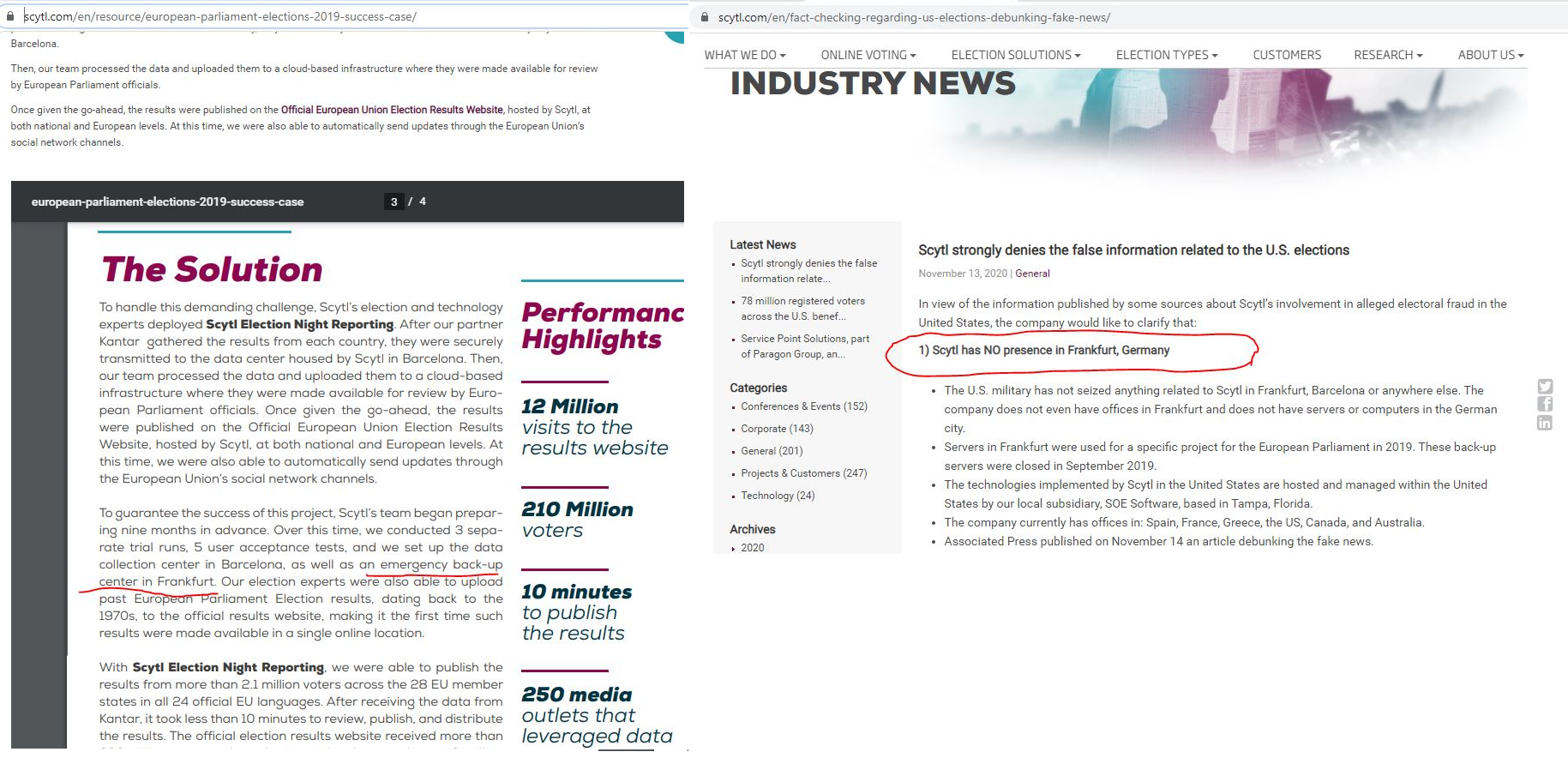Viewport: 1568px width, 758px height.
Task: Click the lock icon in left browser address bar
Action: point(10,16)
